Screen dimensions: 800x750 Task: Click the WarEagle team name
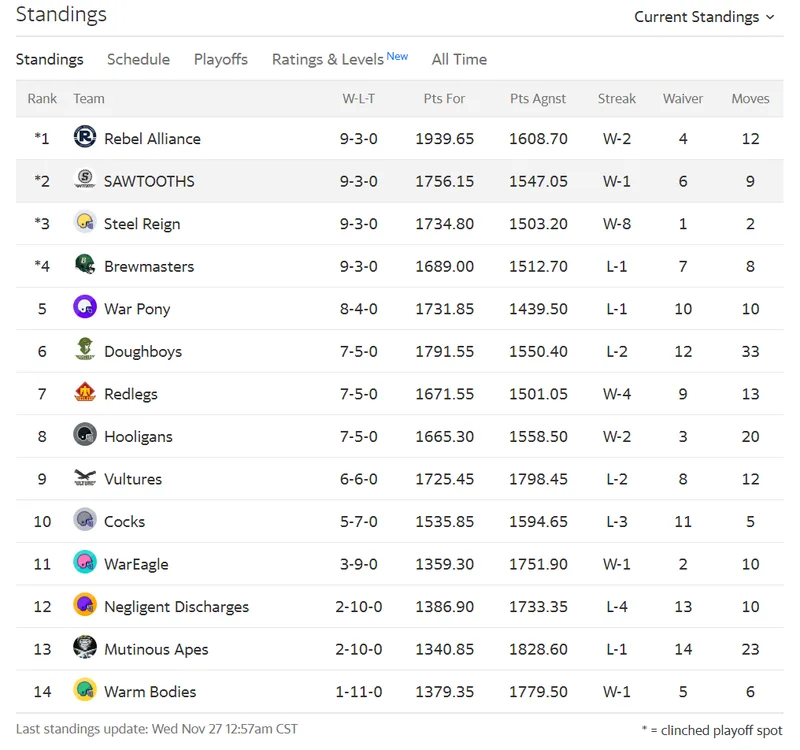136,564
